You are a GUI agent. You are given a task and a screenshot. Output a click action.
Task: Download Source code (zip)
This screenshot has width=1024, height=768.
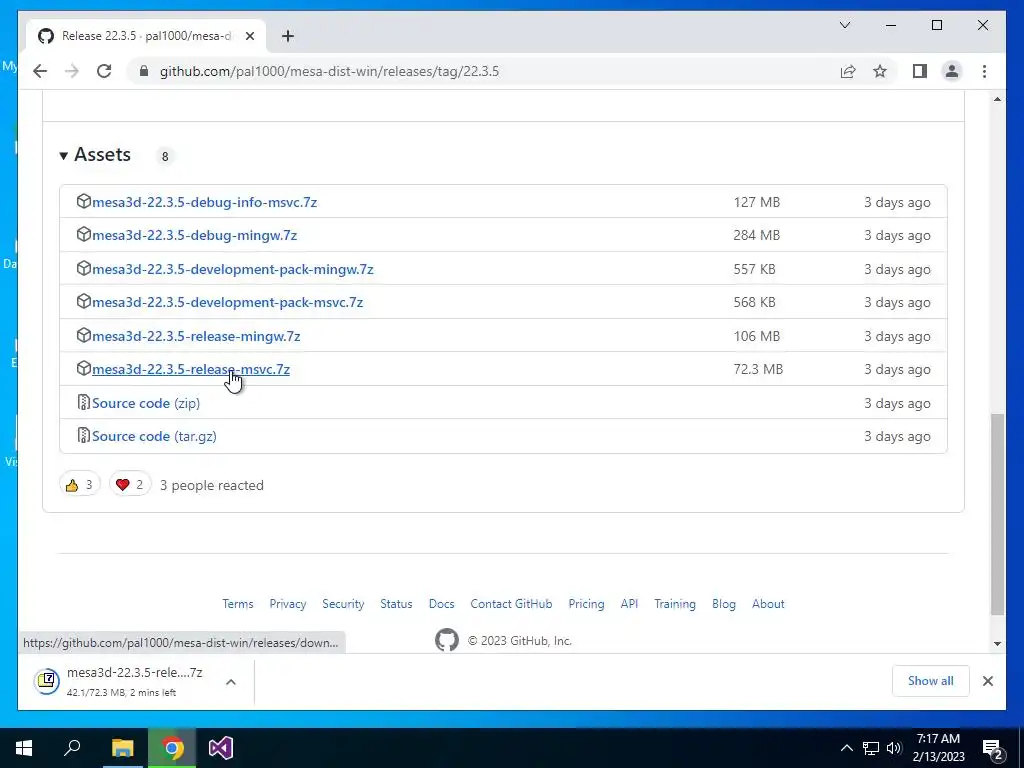point(146,404)
